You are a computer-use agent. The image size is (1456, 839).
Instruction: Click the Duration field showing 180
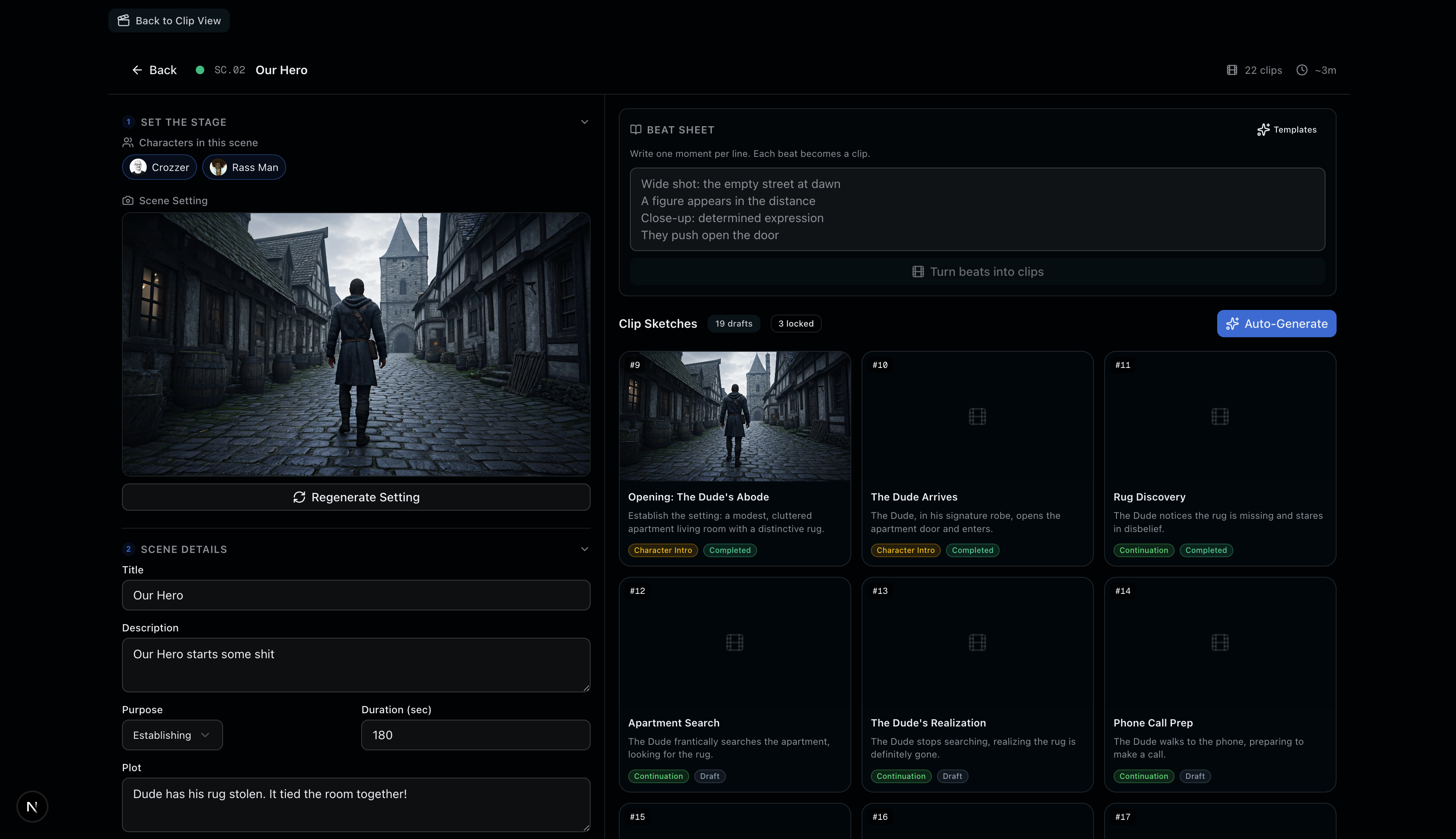pyautogui.click(x=476, y=735)
